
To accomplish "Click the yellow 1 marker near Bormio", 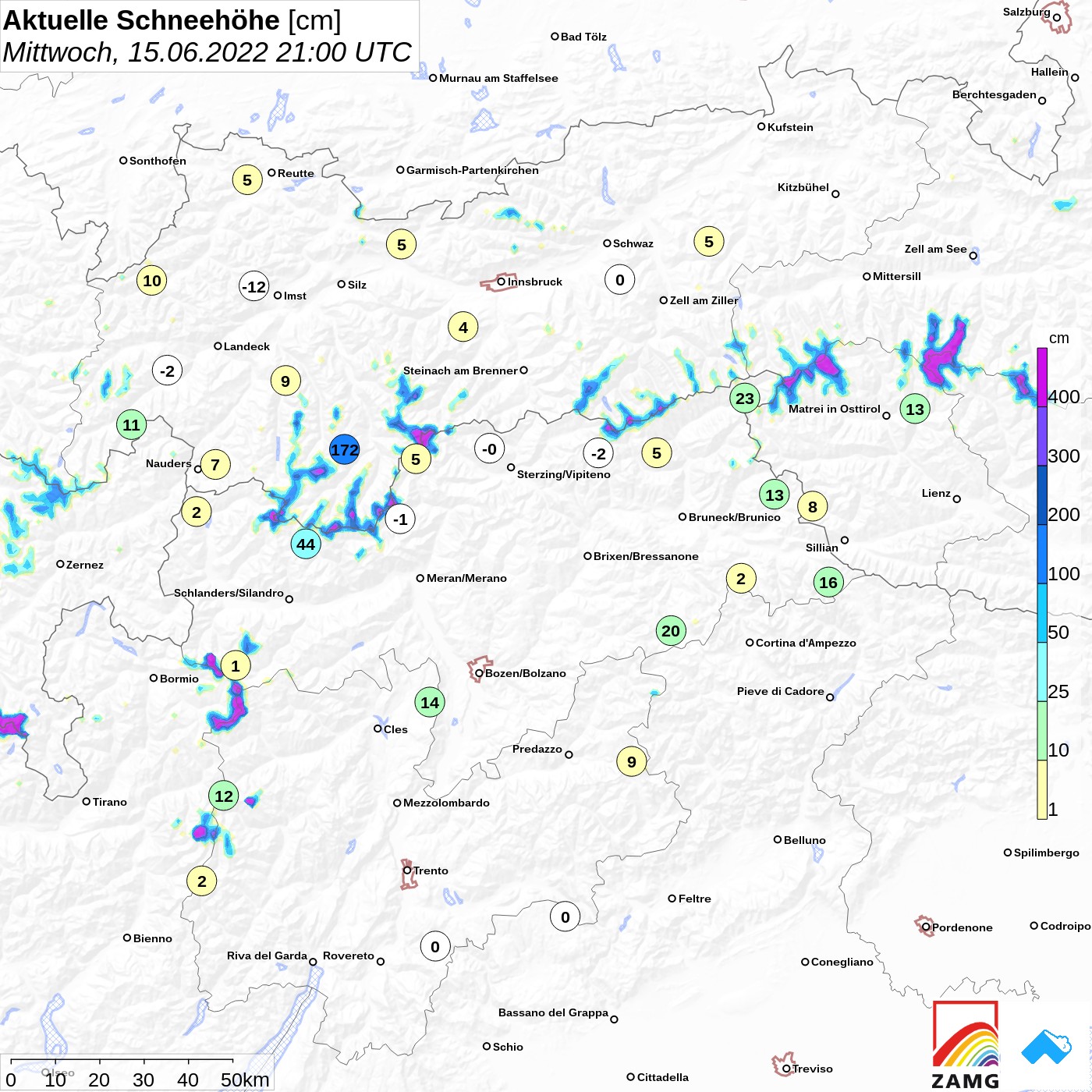I will [236, 666].
